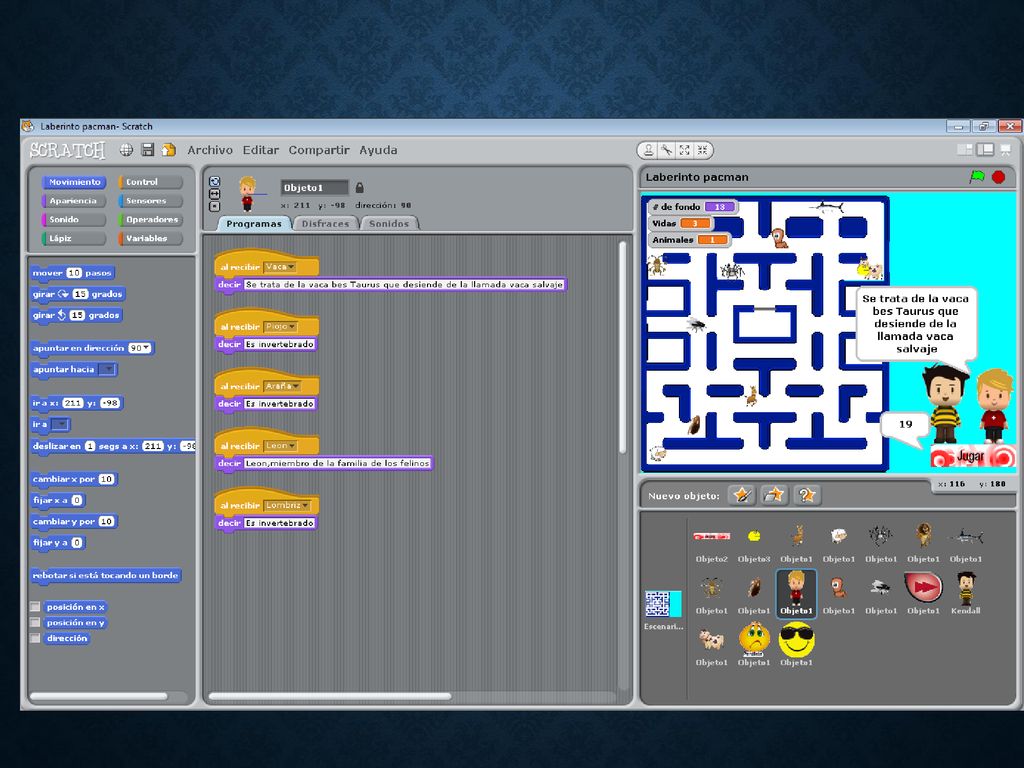Switch to full stage view mode
1024x768 pixels.
(x=985, y=150)
